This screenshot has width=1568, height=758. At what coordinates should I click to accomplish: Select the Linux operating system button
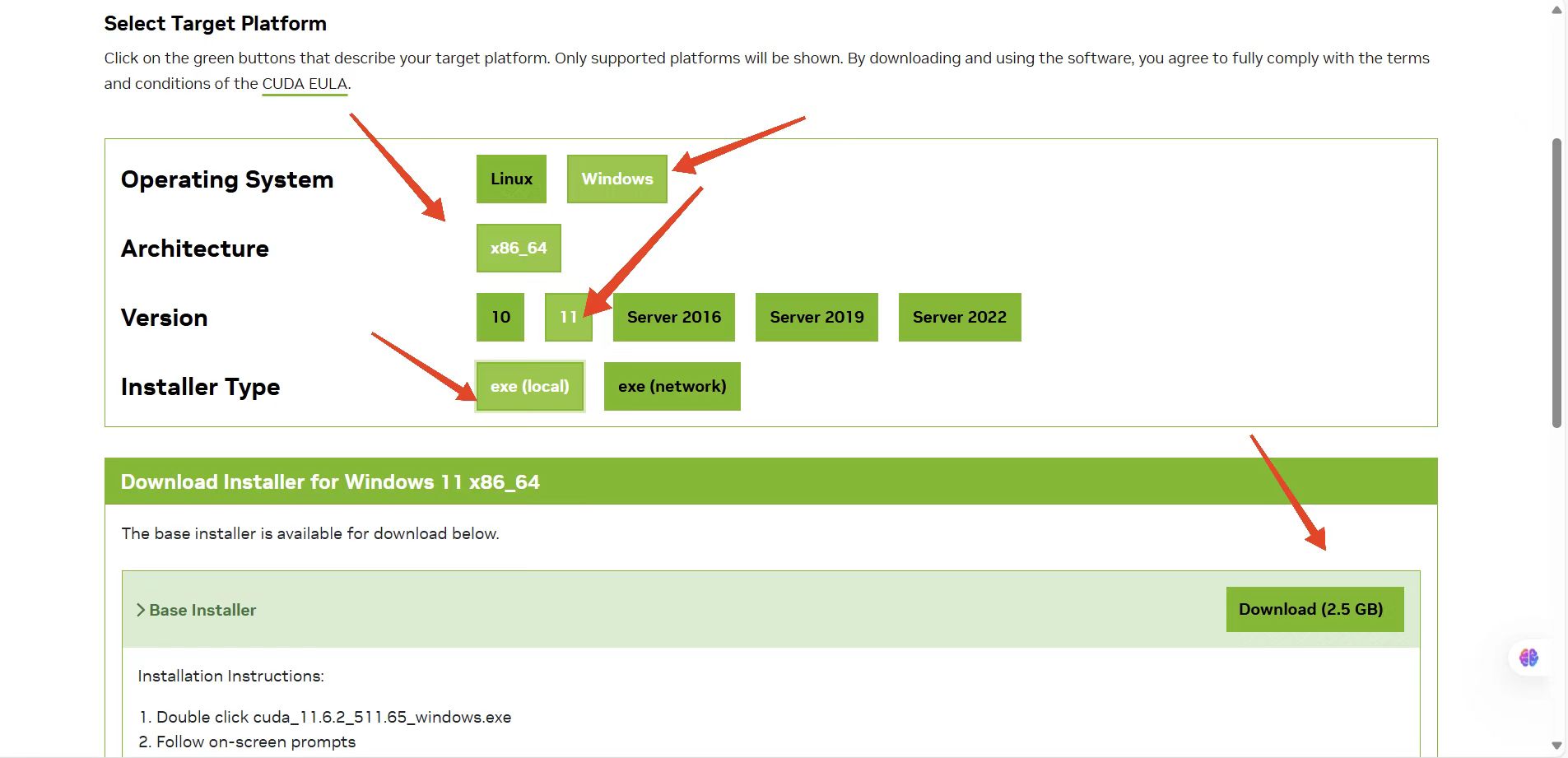511,179
